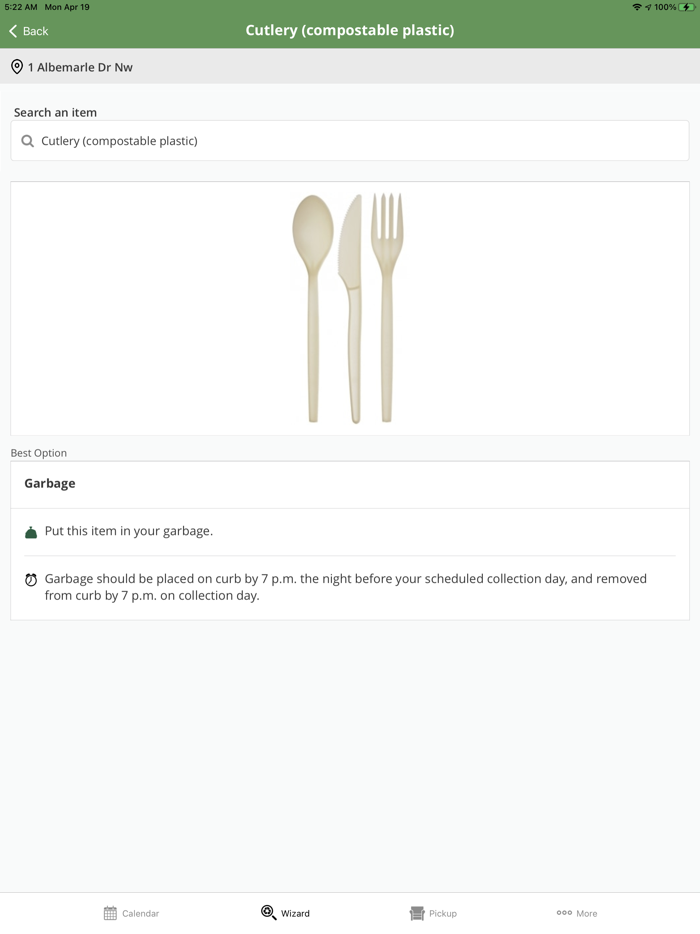Tap the Back chevron arrow icon
The width and height of the screenshot is (700, 934).
pyautogui.click(x=13, y=31)
